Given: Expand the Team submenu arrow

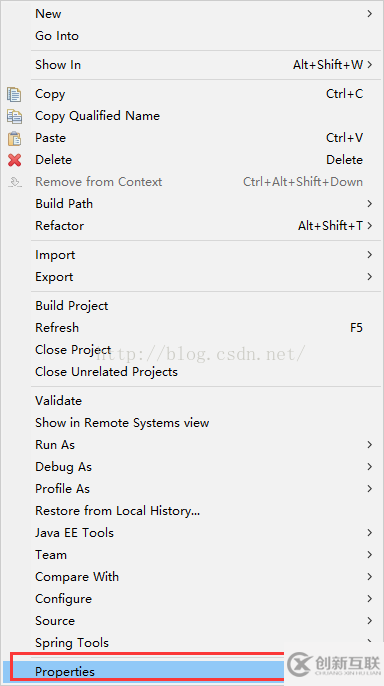Looking at the screenshot, I should point(370,555).
